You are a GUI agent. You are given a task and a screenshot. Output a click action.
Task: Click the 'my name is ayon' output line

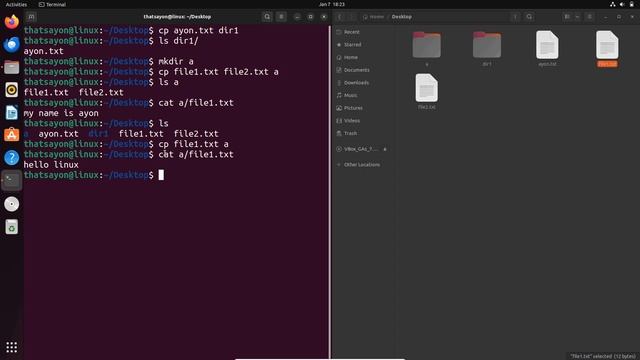coord(61,113)
